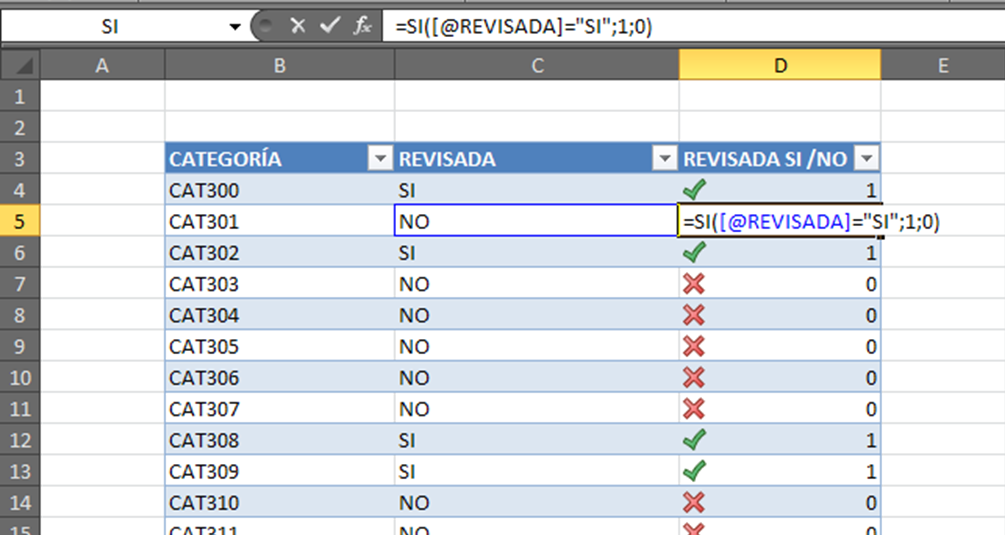Image resolution: width=1005 pixels, height=535 pixels.
Task: Click the Enter checkmark in formula bar
Action: (330, 26)
